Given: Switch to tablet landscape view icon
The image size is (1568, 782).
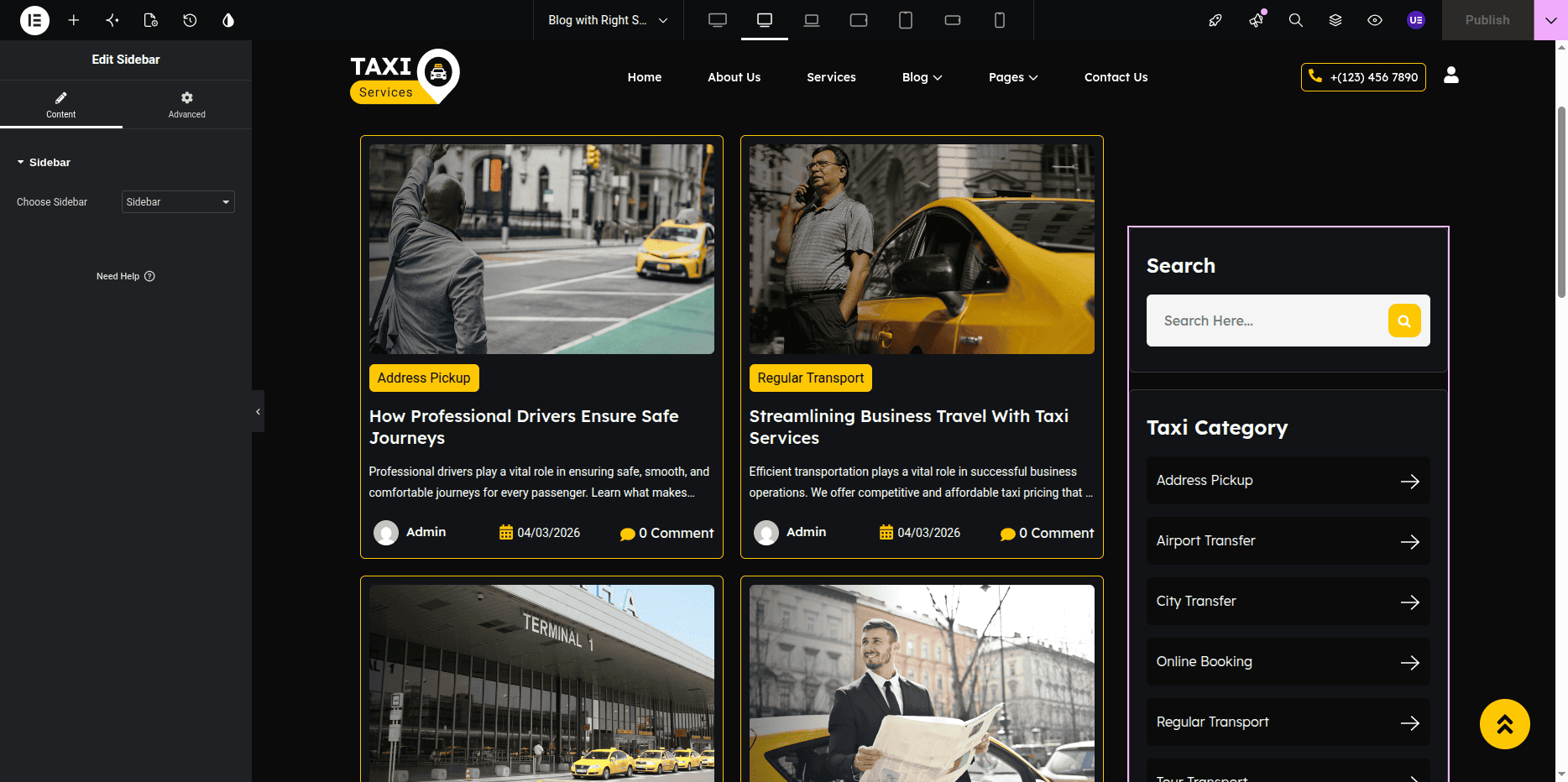Looking at the screenshot, I should [859, 20].
